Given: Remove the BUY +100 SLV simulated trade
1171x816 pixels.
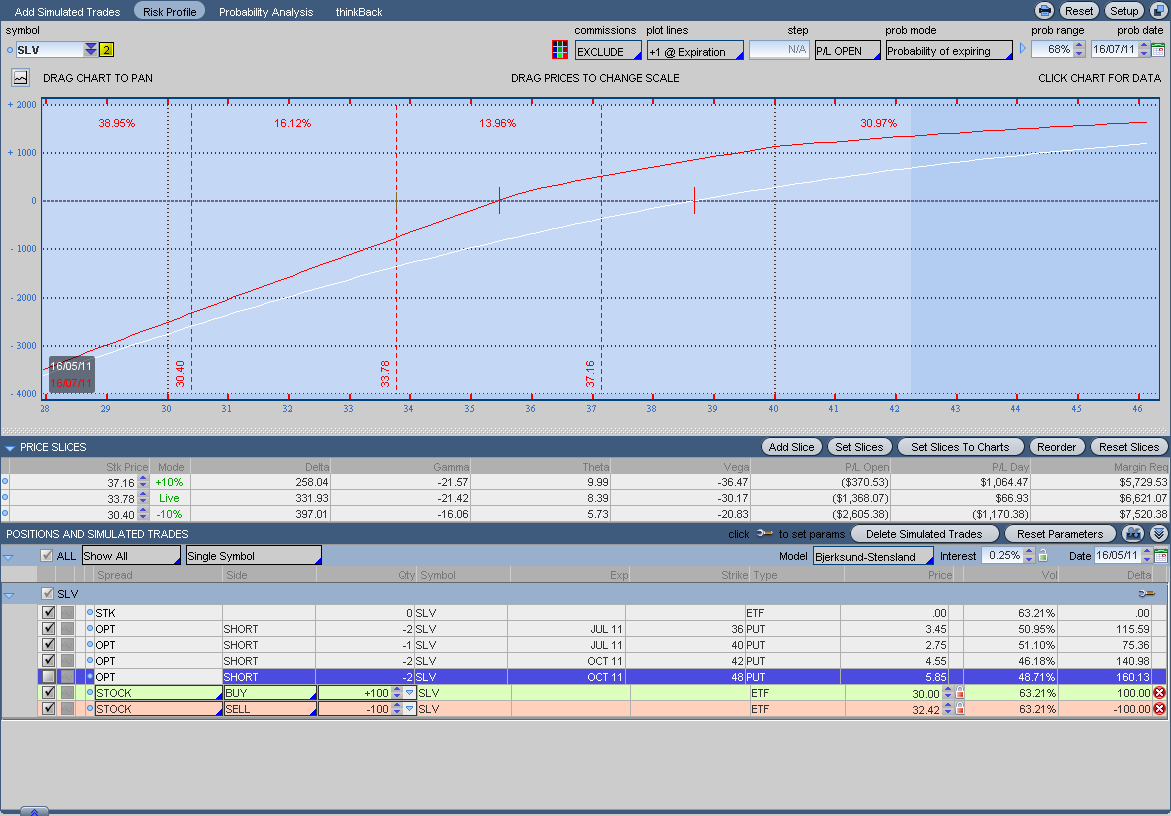Looking at the screenshot, I should click(1159, 693).
